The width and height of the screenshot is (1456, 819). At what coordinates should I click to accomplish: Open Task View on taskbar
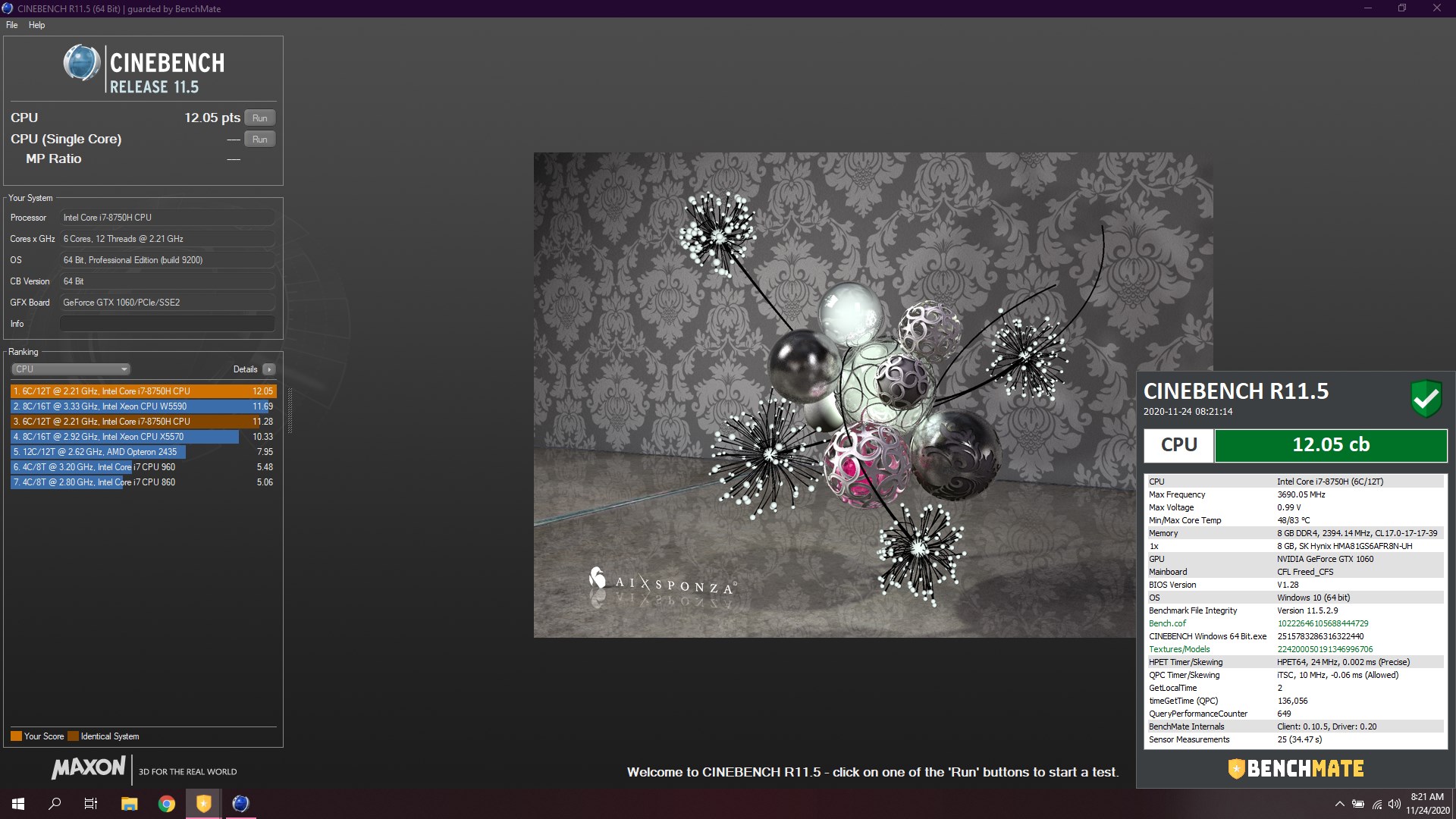[x=91, y=804]
